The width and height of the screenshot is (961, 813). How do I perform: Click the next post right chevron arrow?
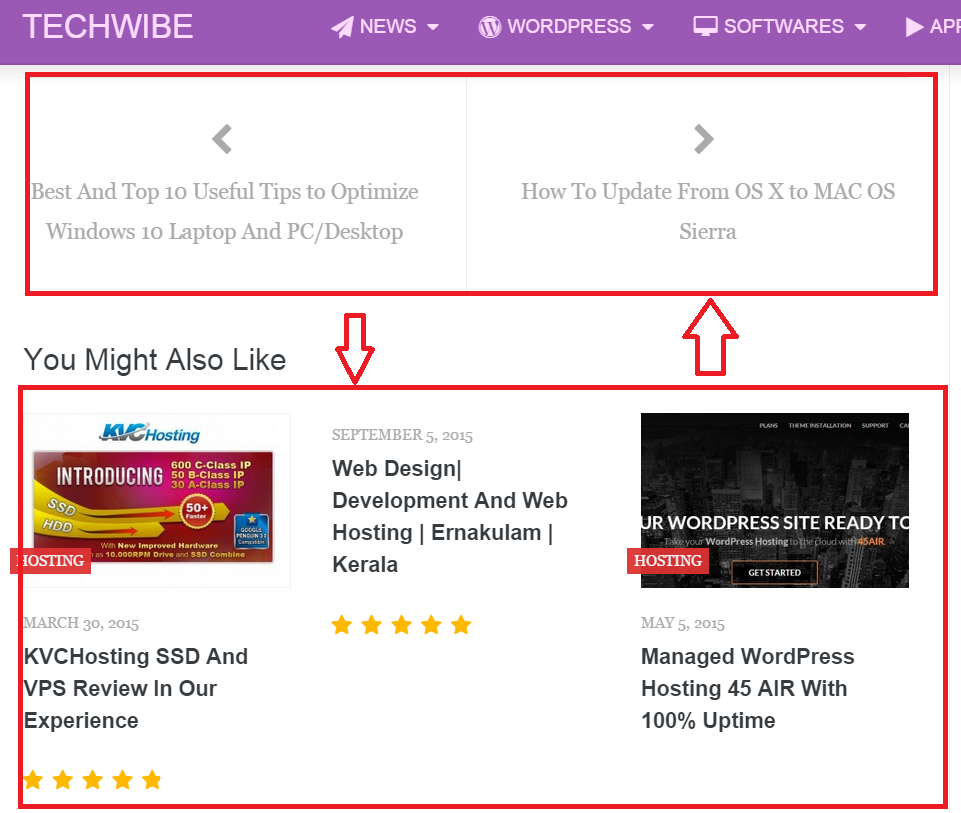(704, 139)
